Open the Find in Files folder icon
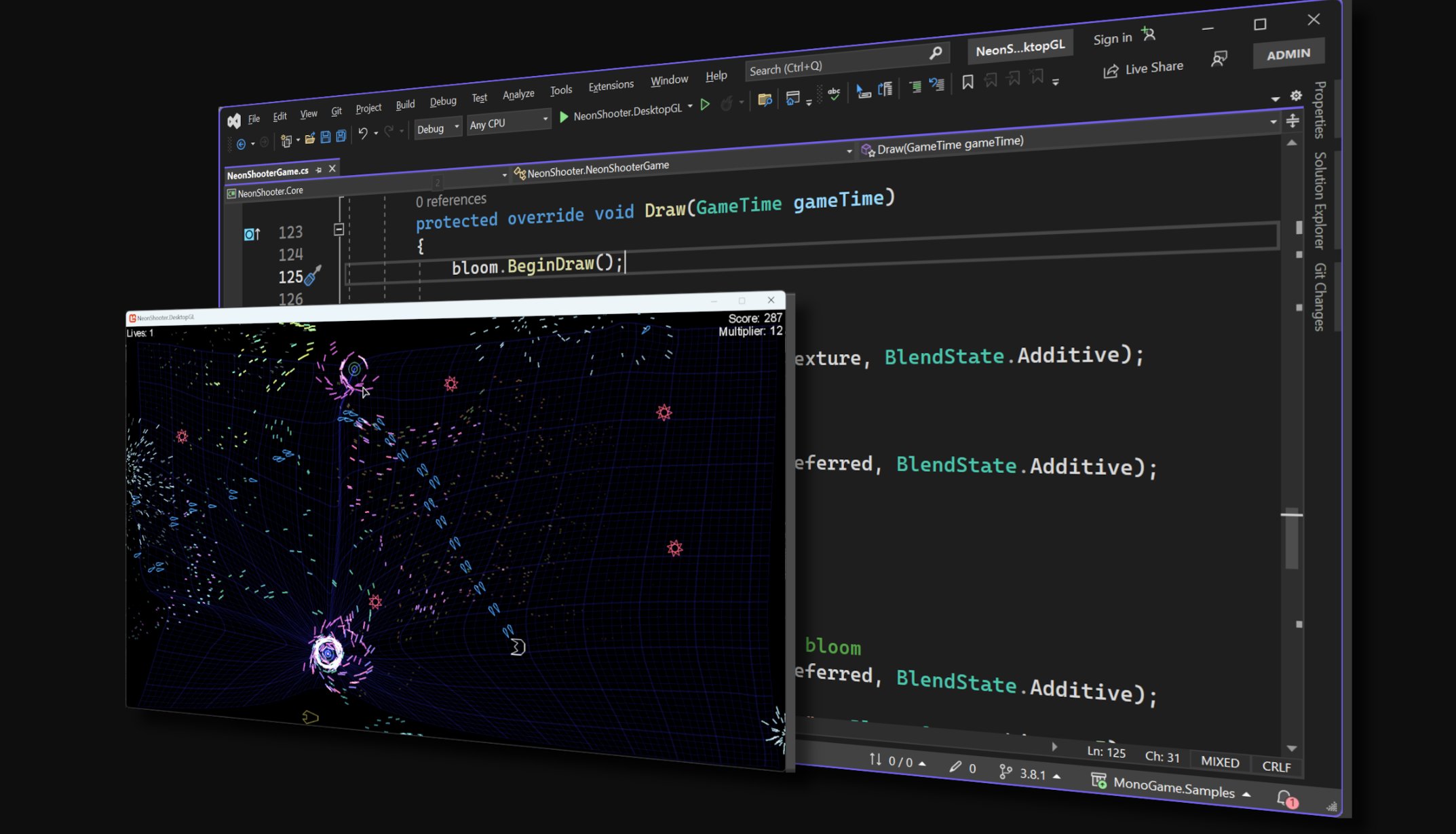This screenshot has height=834, width=1456. 765,100
